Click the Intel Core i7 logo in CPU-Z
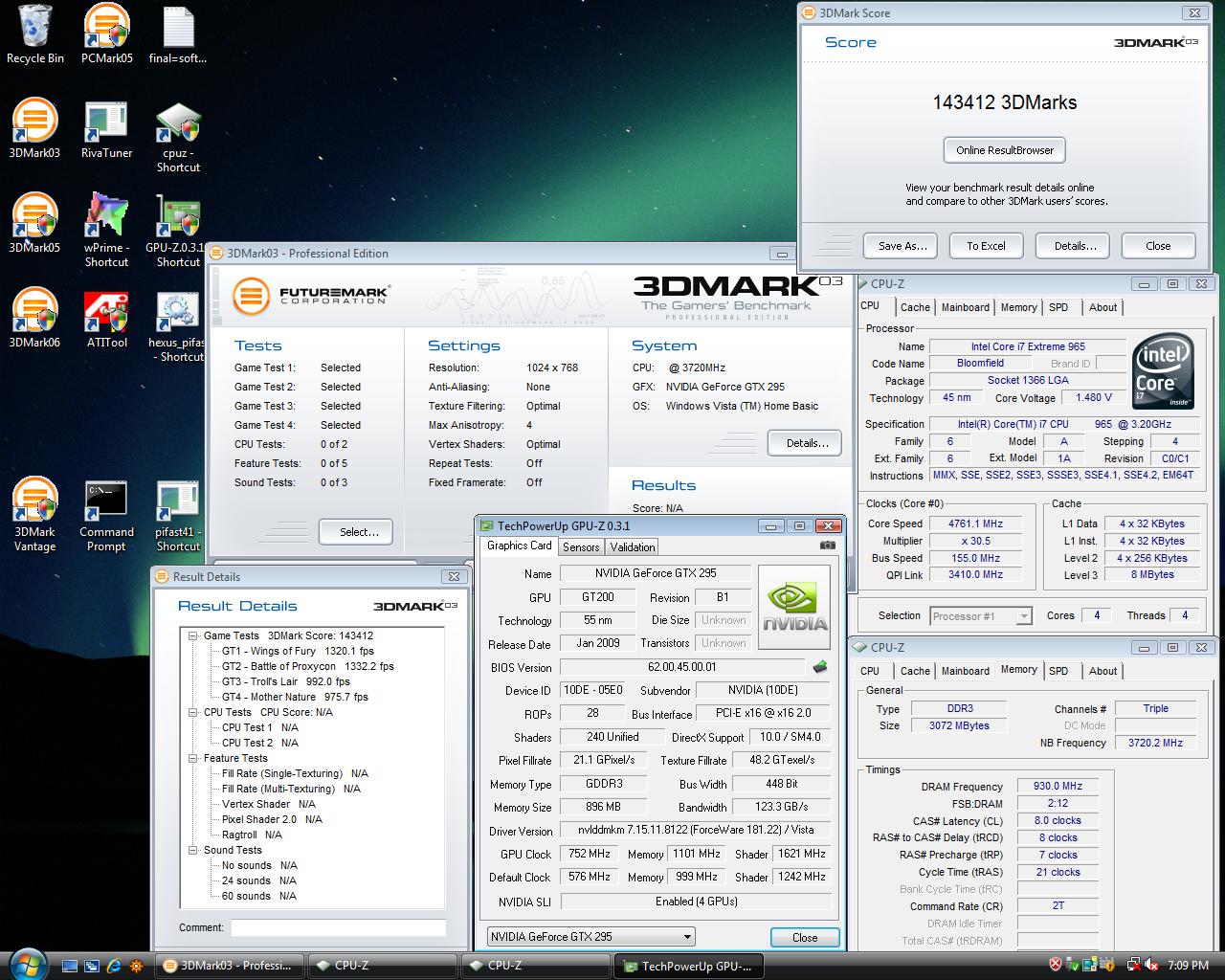The width and height of the screenshot is (1225, 980). coord(1164,371)
